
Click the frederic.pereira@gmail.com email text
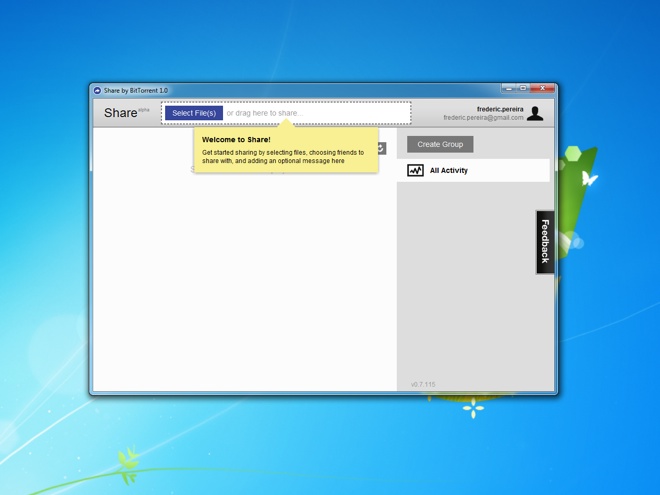[483, 117]
